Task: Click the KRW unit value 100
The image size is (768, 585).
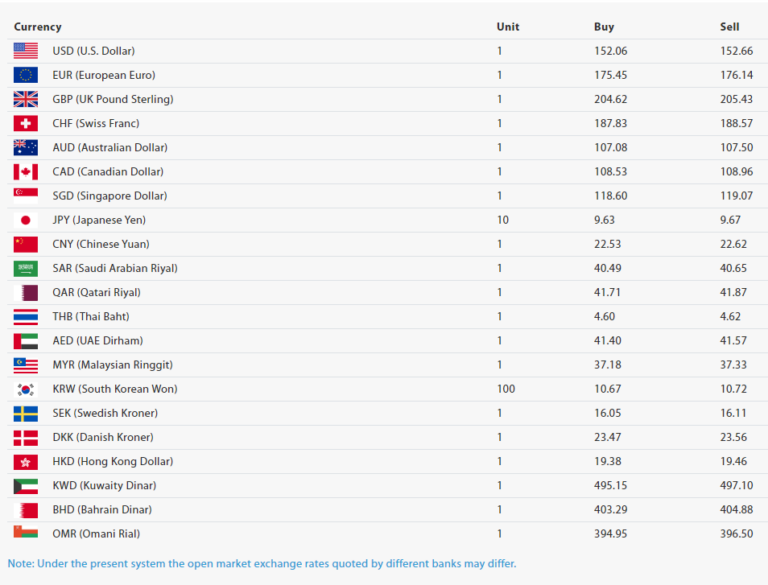Action: (x=506, y=389)
